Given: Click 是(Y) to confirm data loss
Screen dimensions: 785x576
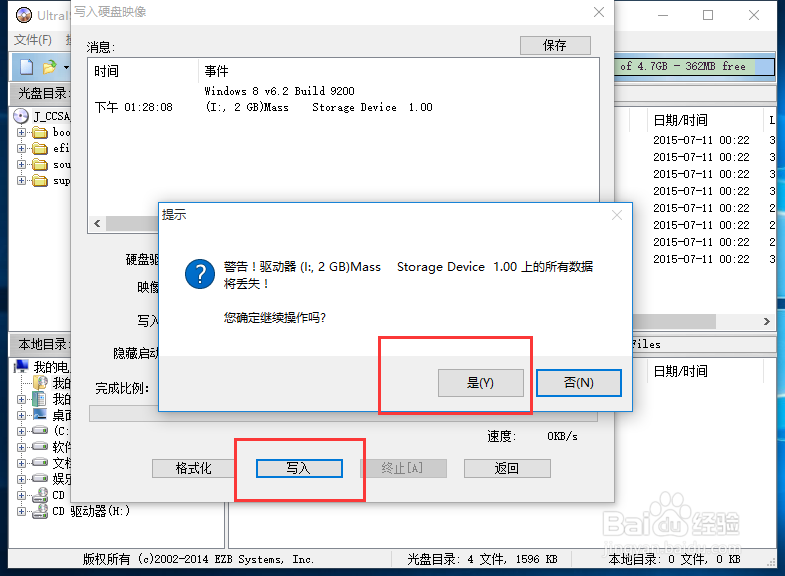Looking at the screenshot, I should [481, 383].
